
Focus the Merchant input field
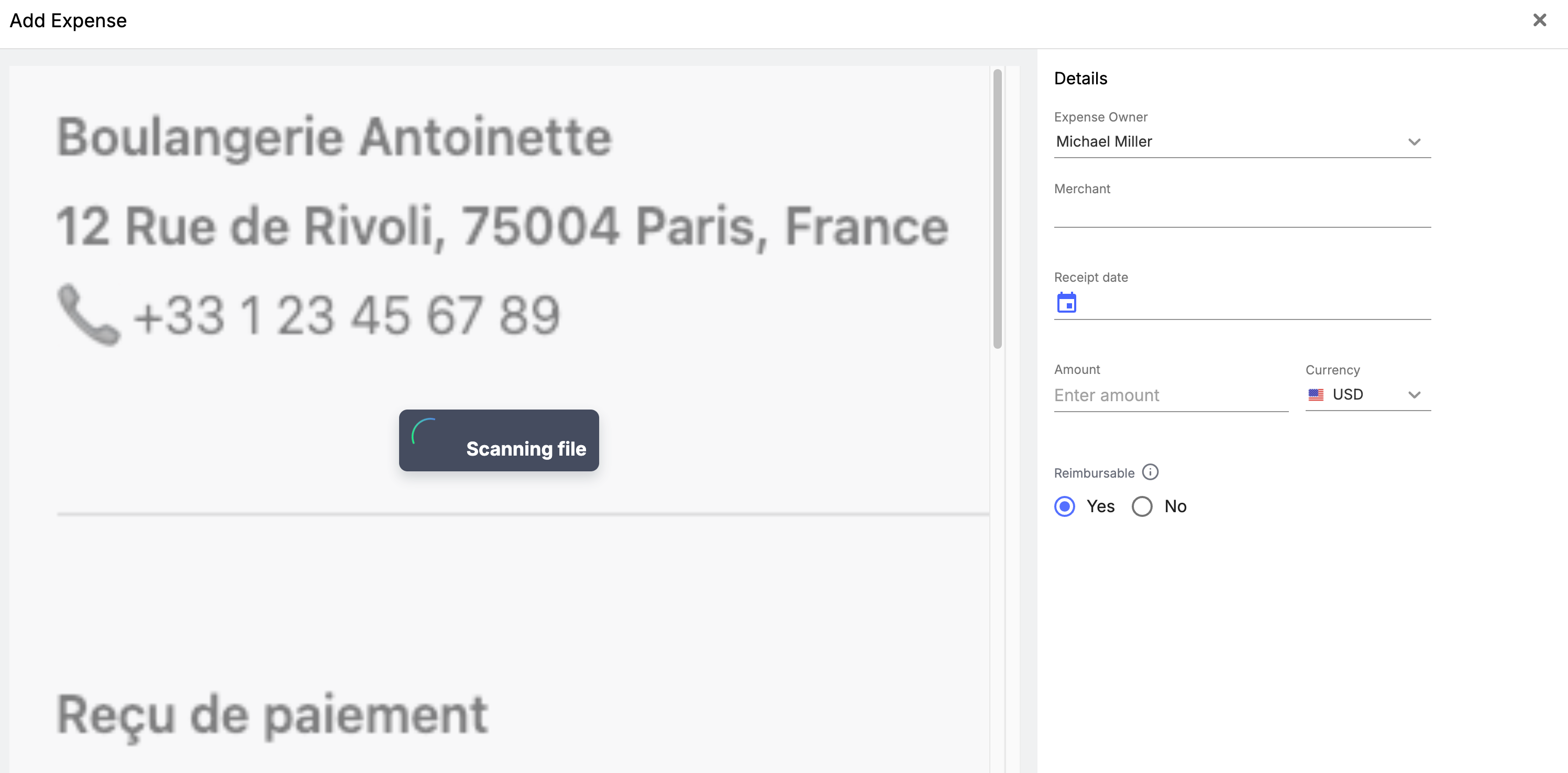click(1242, 213)
